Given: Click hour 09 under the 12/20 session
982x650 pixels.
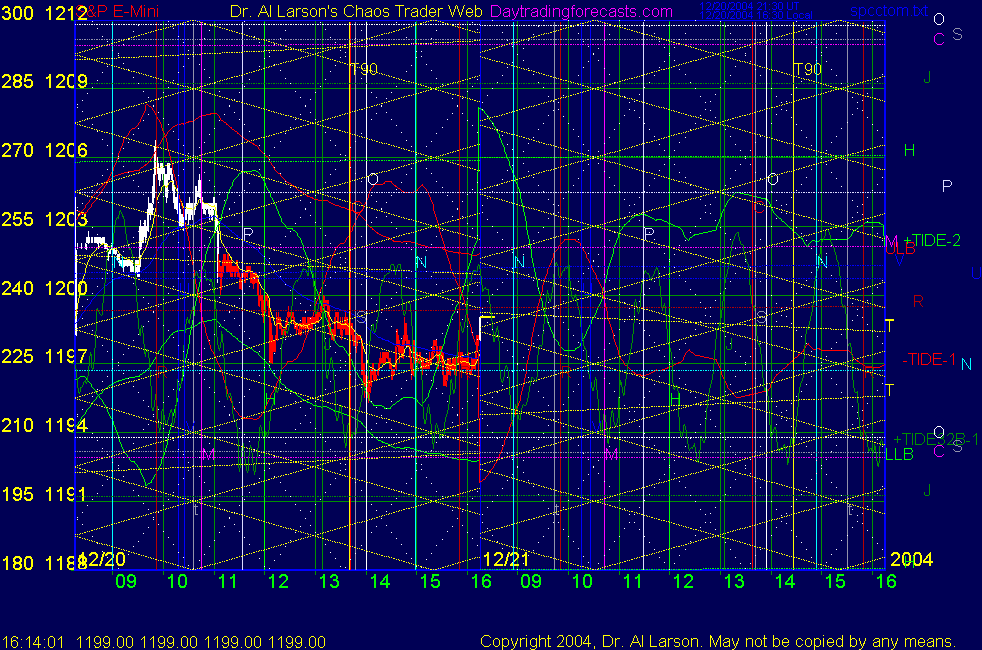Looking at the screenshot, I should [126, 581].
